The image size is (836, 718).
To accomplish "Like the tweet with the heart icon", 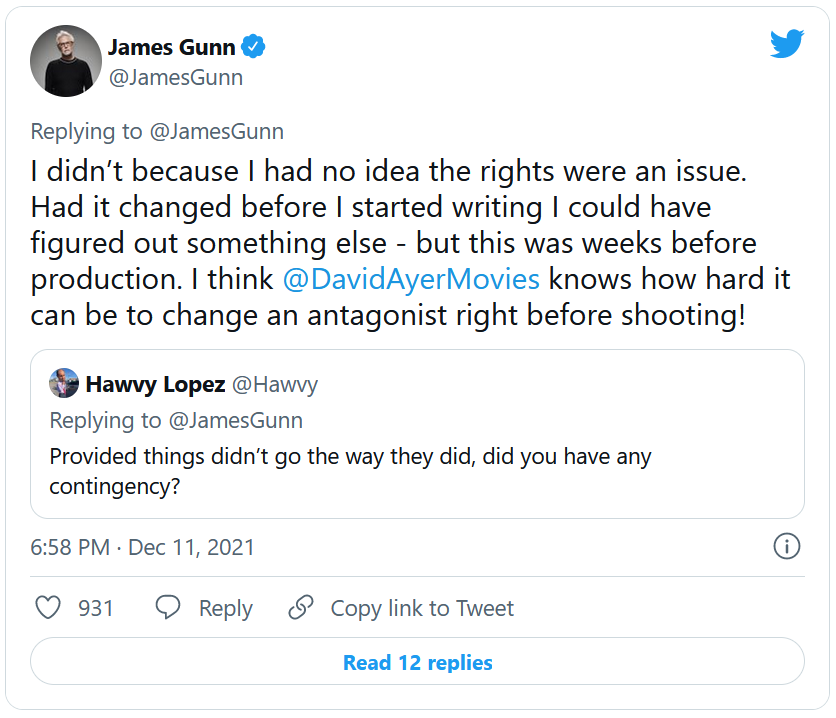I will [x=48, y=608].
